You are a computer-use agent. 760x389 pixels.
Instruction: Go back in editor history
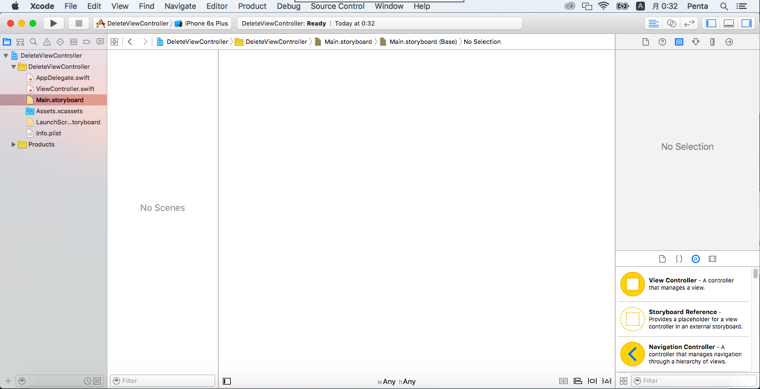[130, 42]
